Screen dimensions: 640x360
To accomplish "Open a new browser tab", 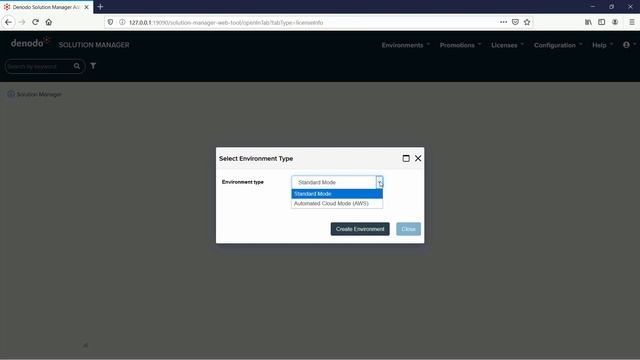I will point(100,7).
